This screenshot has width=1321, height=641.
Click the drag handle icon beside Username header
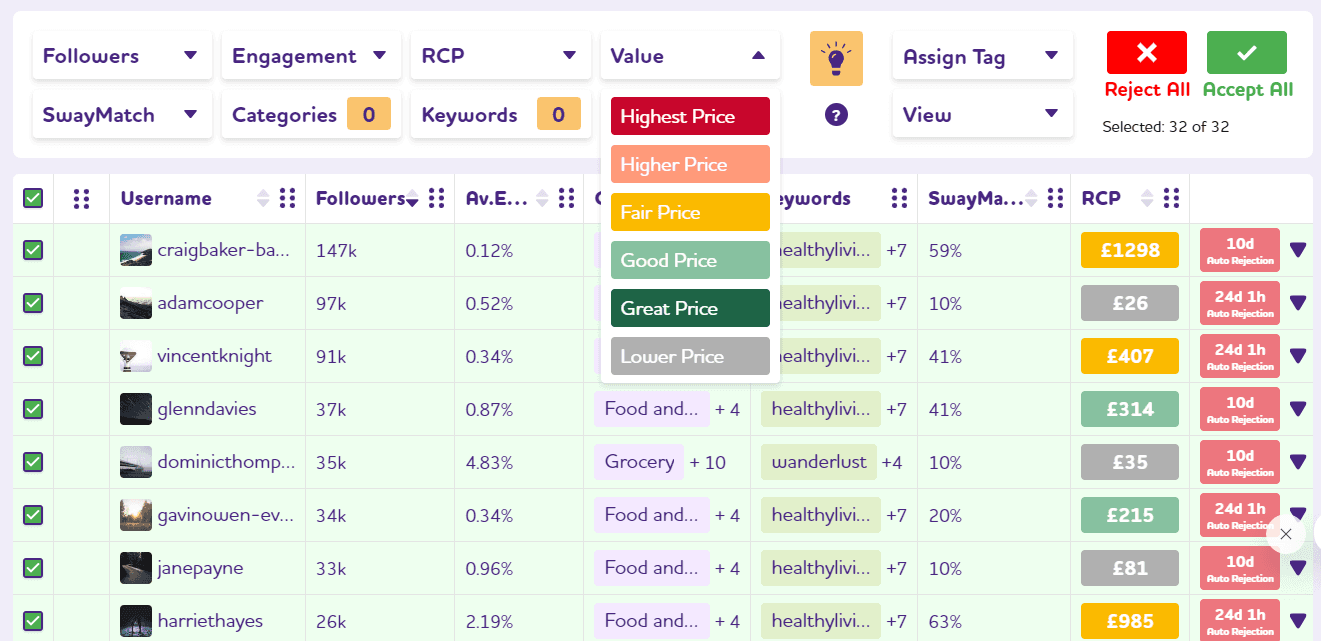pos(288,198)
